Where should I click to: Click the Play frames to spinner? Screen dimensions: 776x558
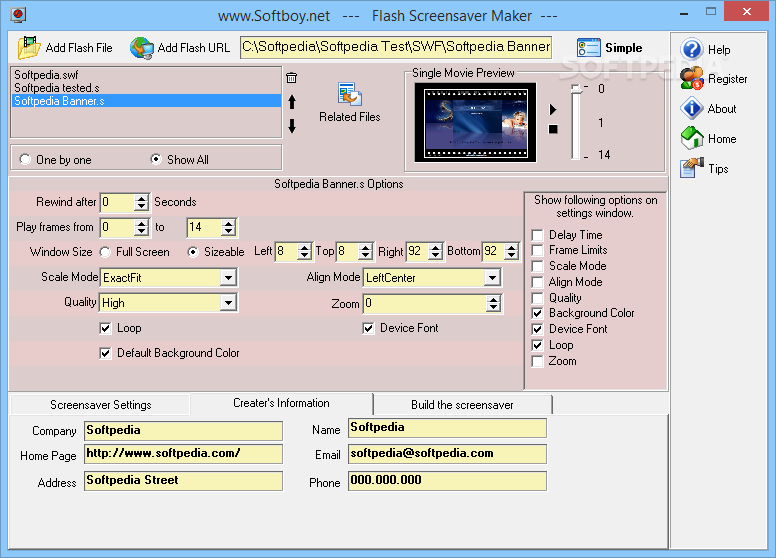[228, 227]
